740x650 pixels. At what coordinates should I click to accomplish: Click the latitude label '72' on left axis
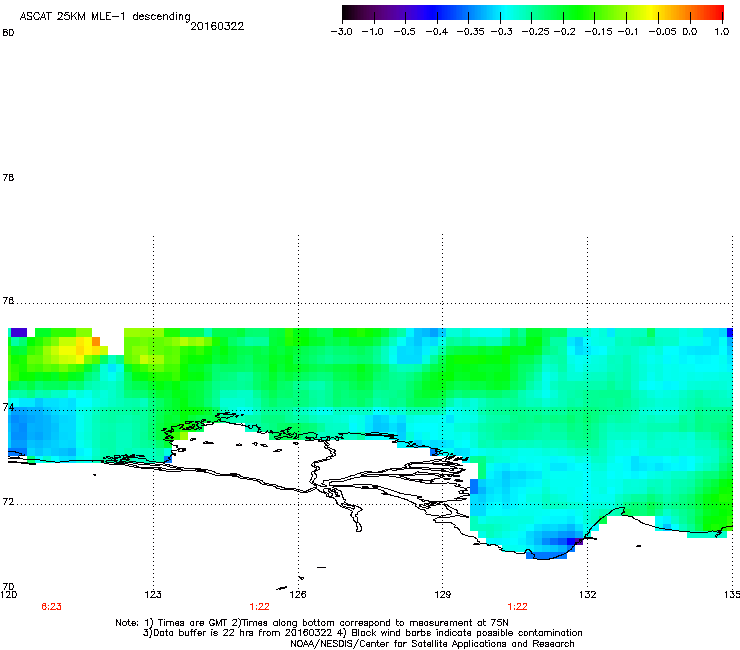tap(8, 502)
